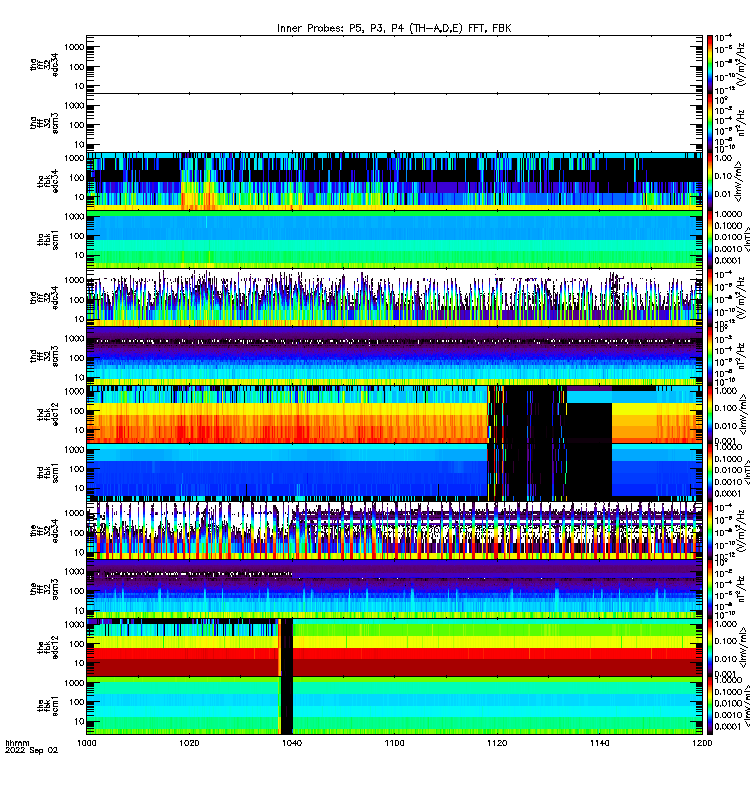Select the tha fff 32 edc34 panel label
Viewport: 750px width, 800px height.
(44, 65)
